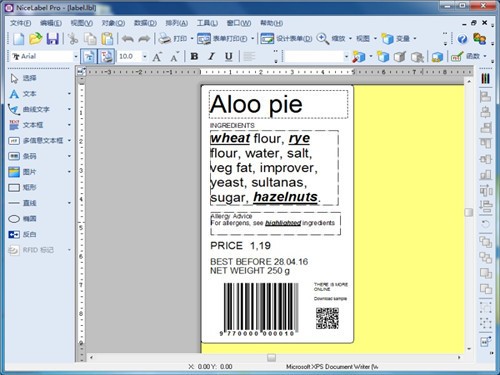
Task: Expand the barcode tool dropdown arrow
Action: pyautogui.click(x=69, y=156)
